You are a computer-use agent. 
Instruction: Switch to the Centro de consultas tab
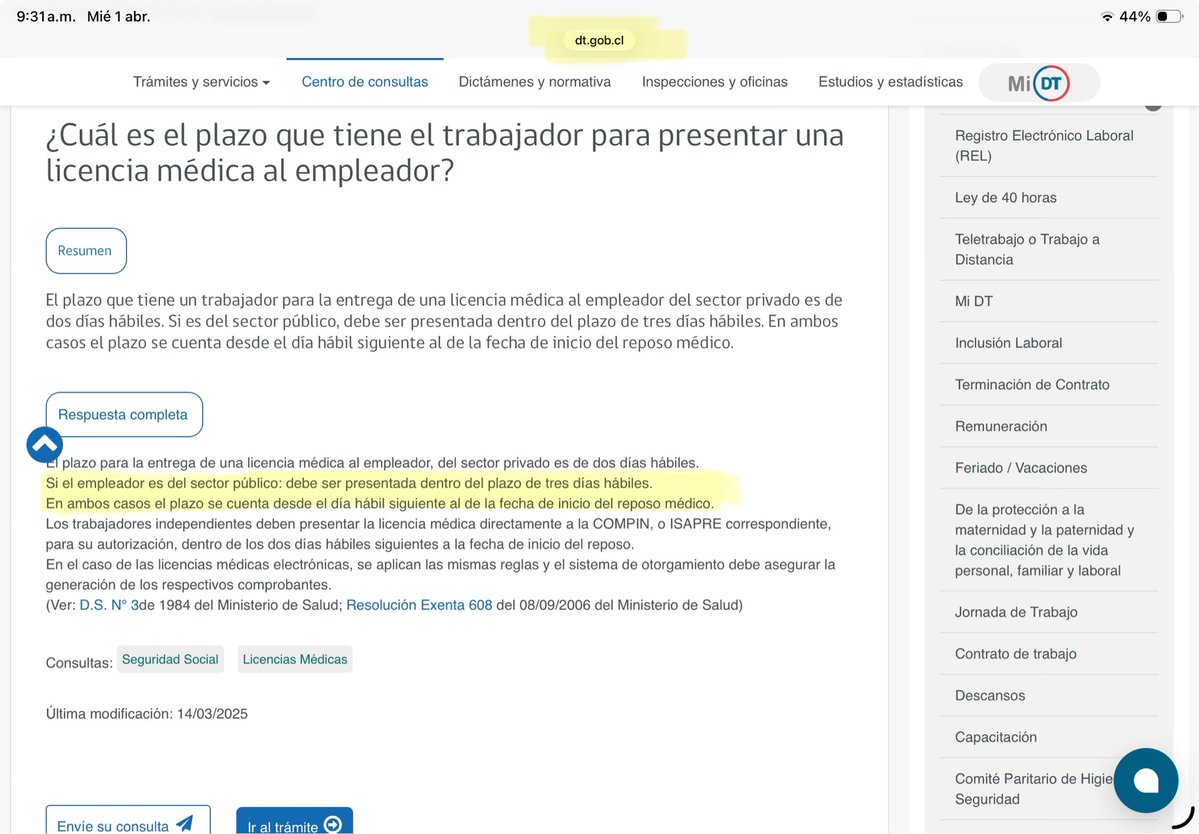tap(364, 83)
